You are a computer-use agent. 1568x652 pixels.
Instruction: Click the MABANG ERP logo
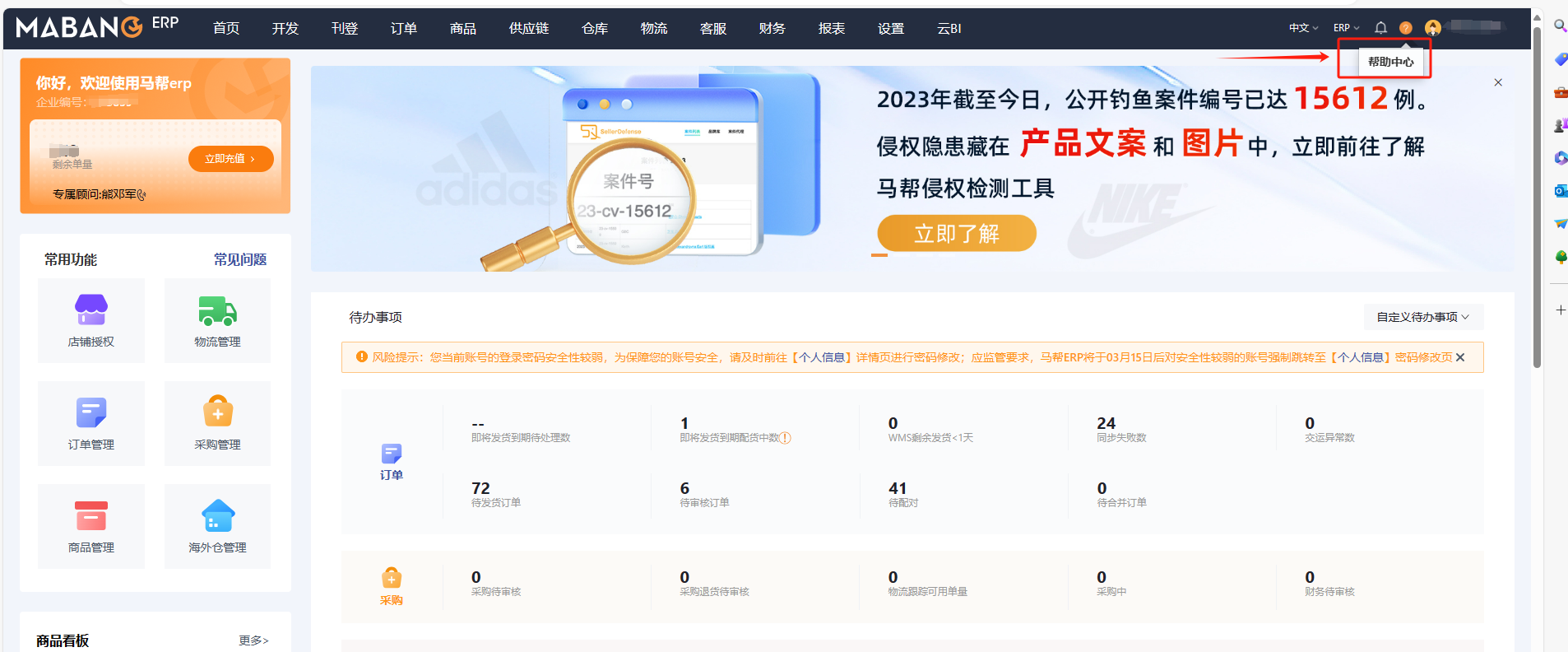pos(97,26)
